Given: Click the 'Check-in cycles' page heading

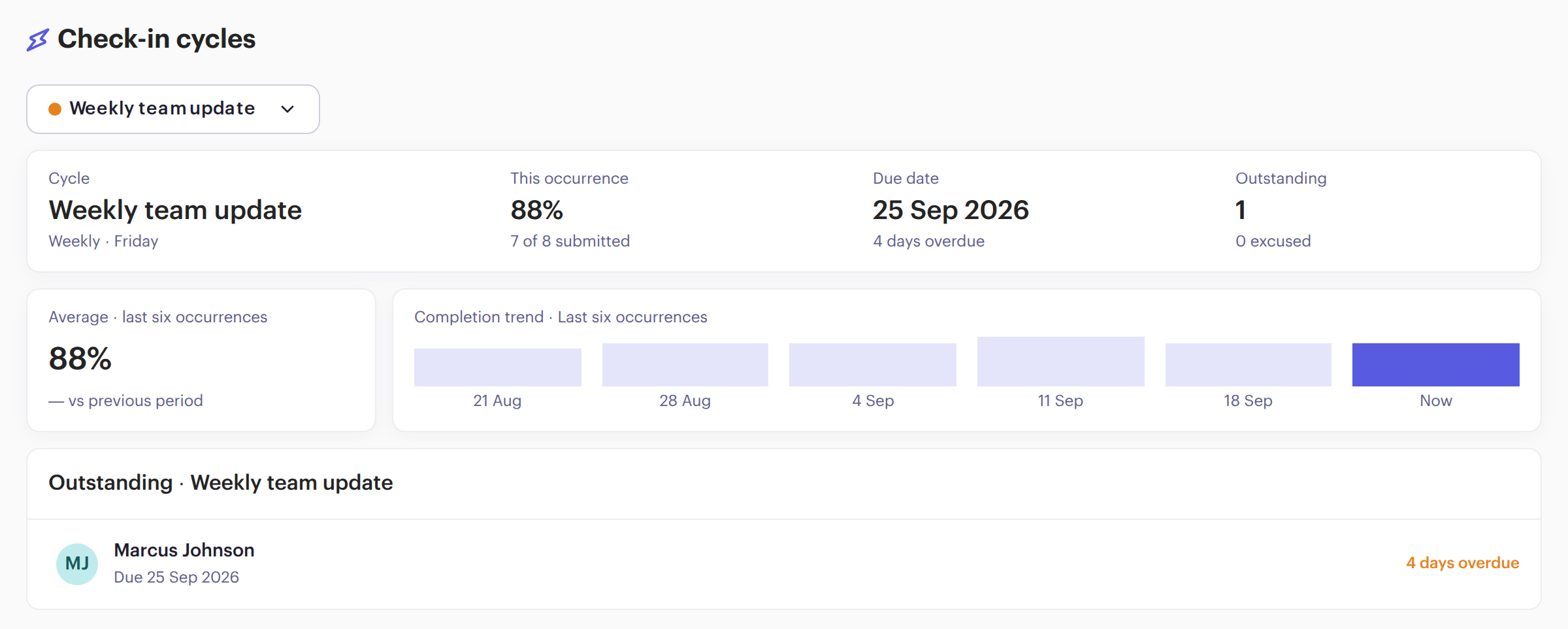Looking at the screenshot, I should (x=157, y=39).
